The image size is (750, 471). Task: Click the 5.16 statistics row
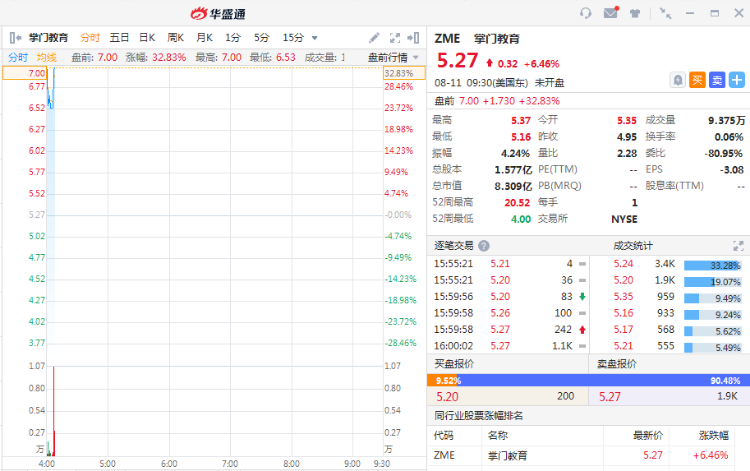[670, 315]
